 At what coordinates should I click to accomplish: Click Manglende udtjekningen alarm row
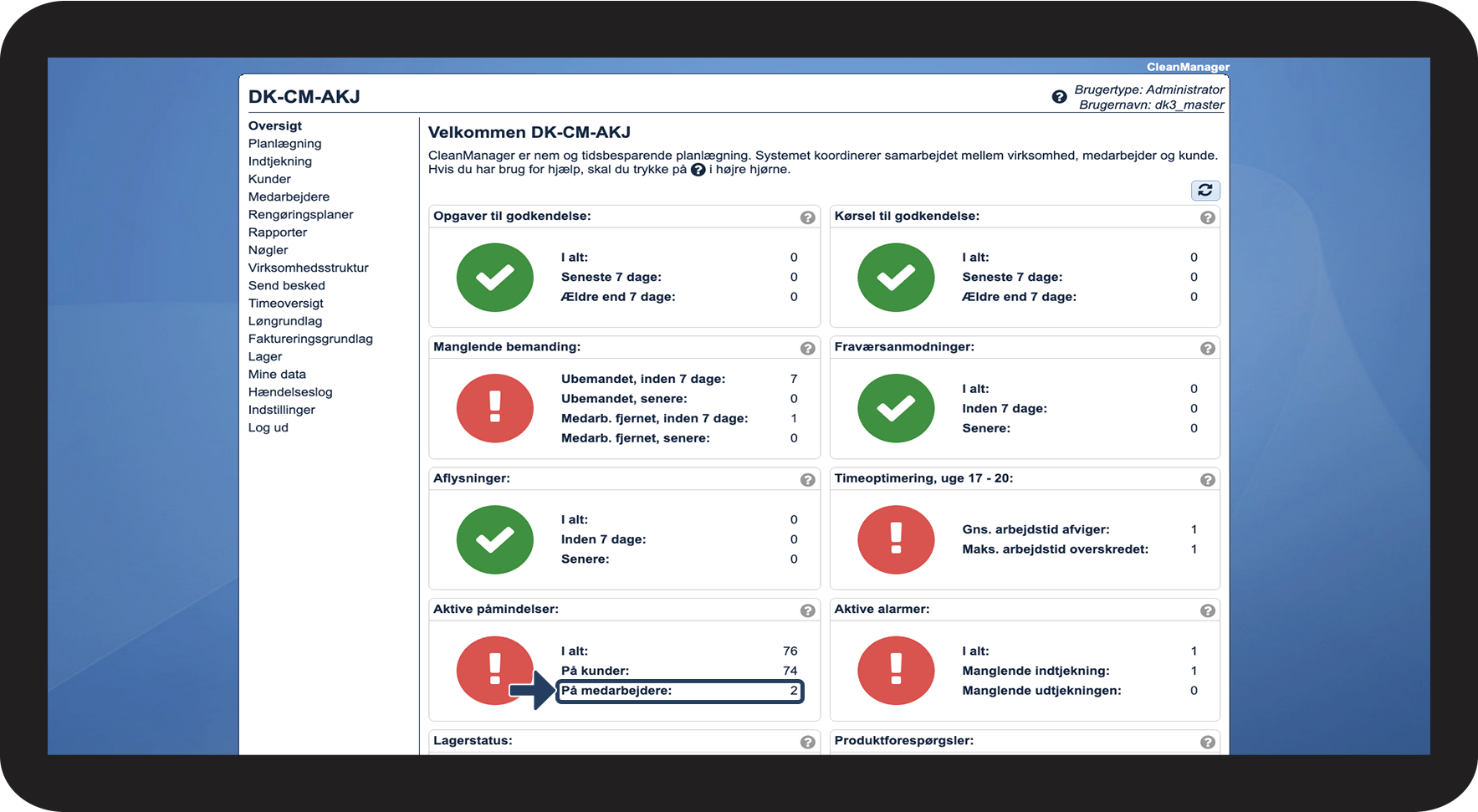tap(1080, 691)
